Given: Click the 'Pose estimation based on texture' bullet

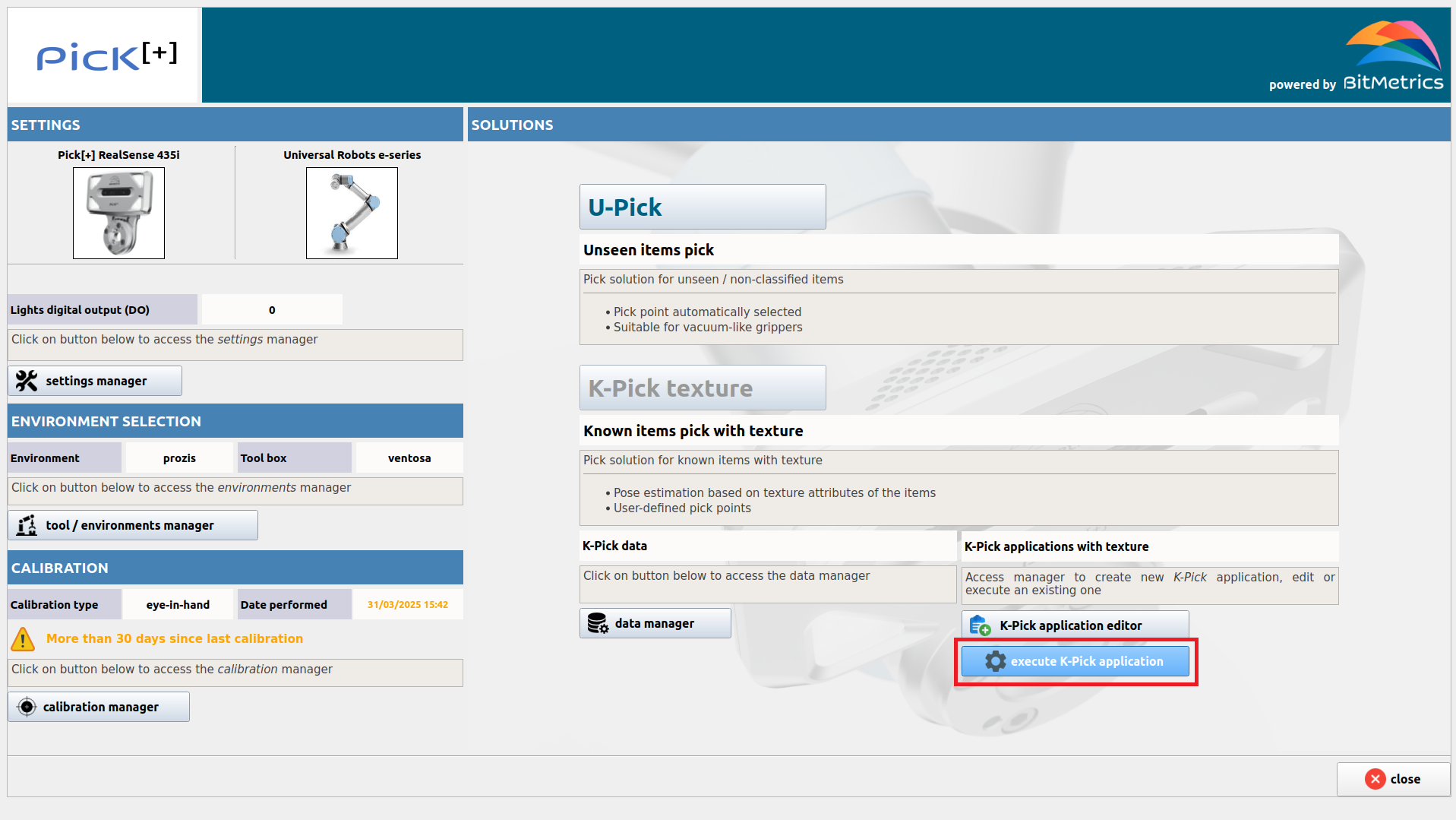Looking at the screenshot, I should (775, 492).
